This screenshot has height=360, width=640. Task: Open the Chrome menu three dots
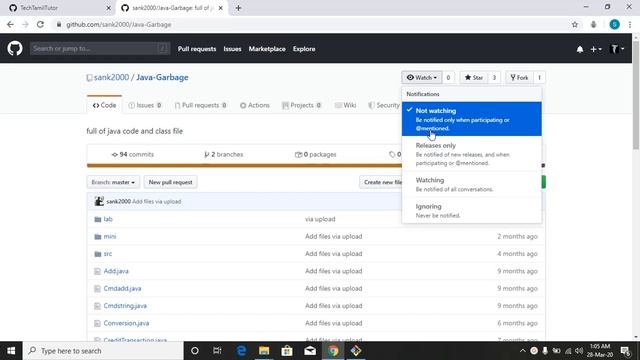point(630,24)
